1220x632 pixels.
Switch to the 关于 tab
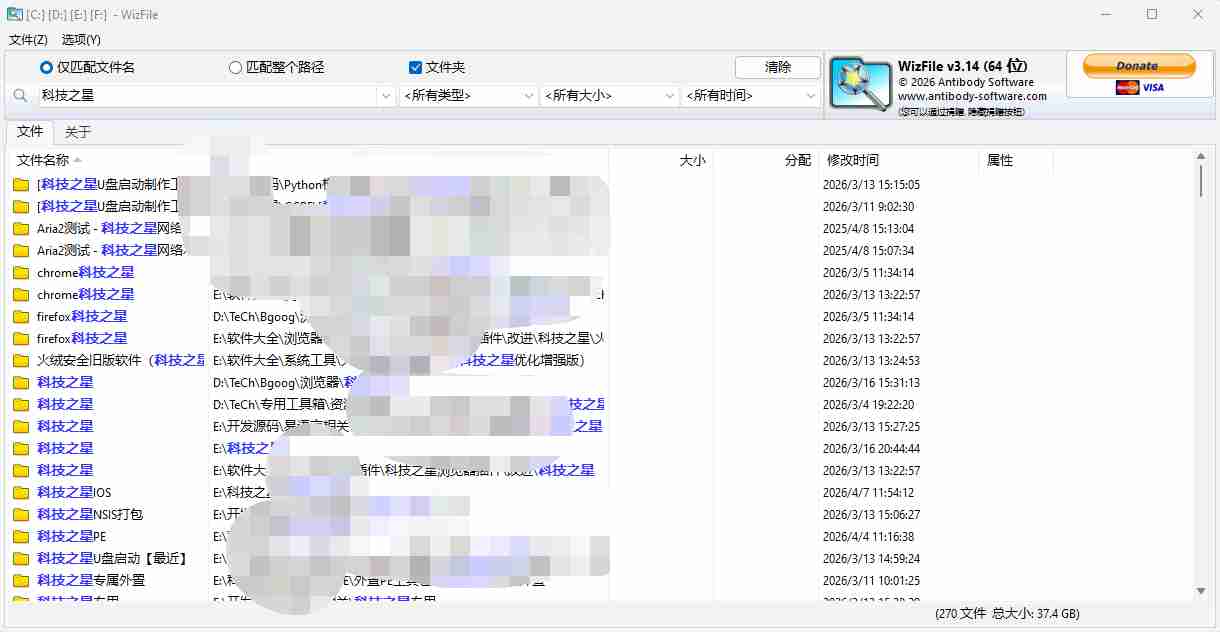point(78,132)
